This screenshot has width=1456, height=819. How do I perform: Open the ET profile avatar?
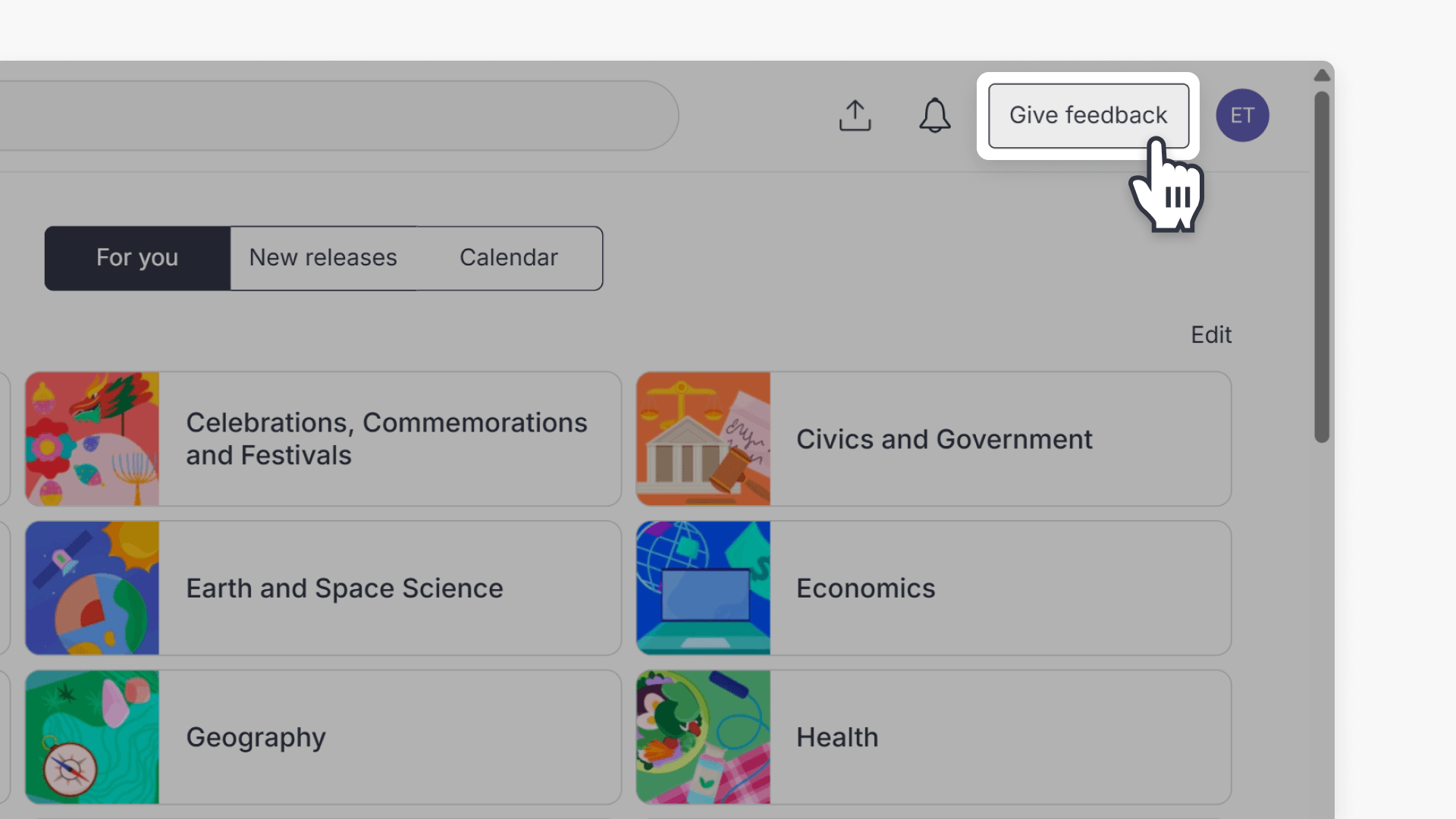tap(1242, 115)
